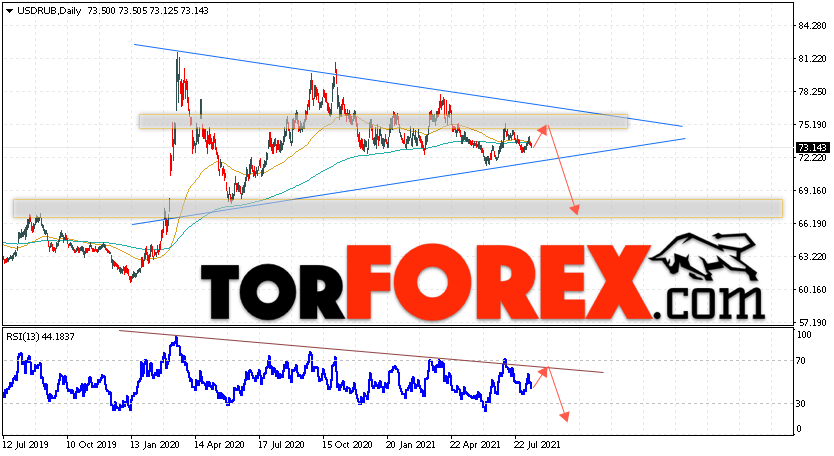Click date label 14 Apr 2020
The height and width of the screenshot is (456, 834).
[x=218, y=444]
